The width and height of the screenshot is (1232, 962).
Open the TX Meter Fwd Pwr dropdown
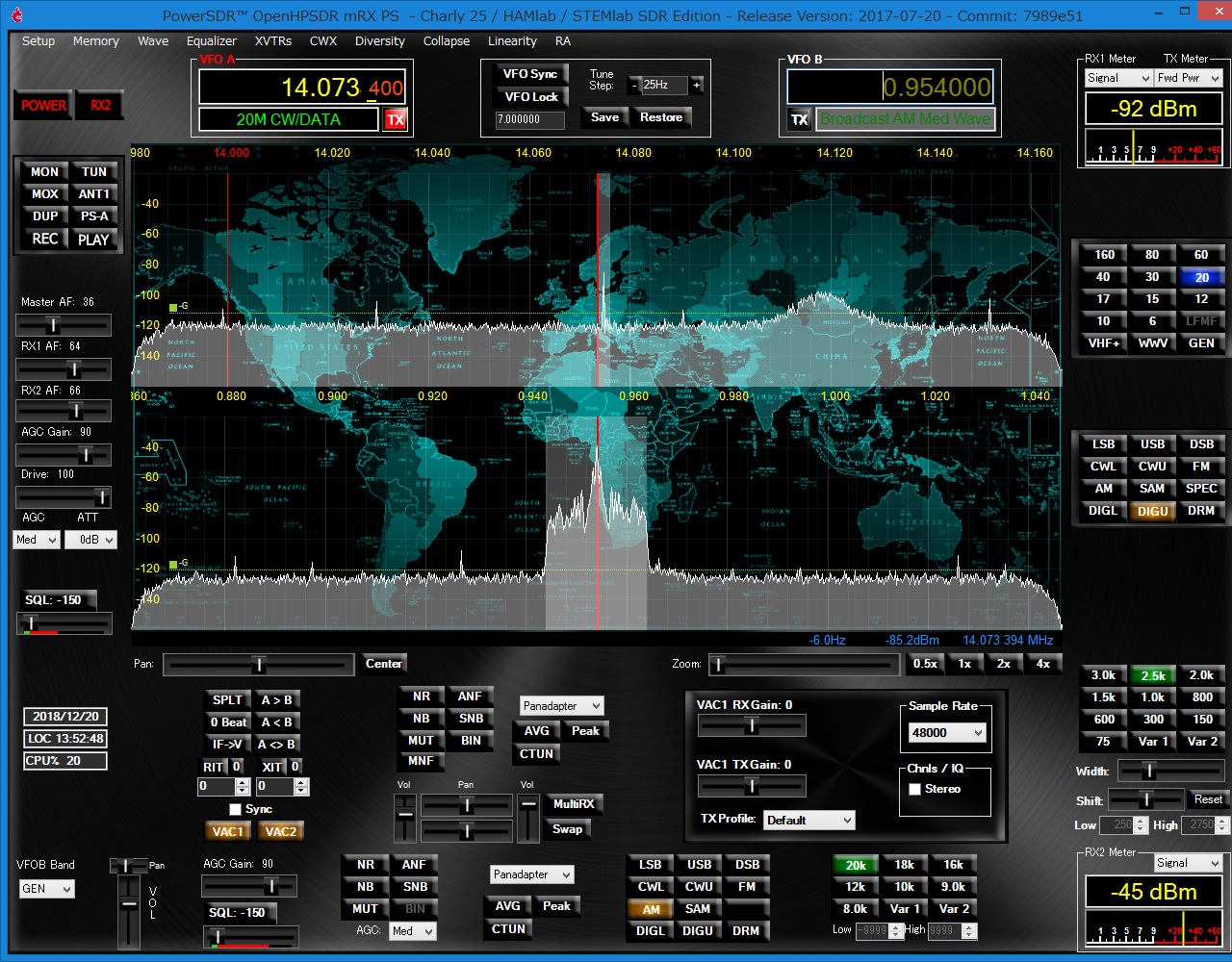[x=1189, y=78]
